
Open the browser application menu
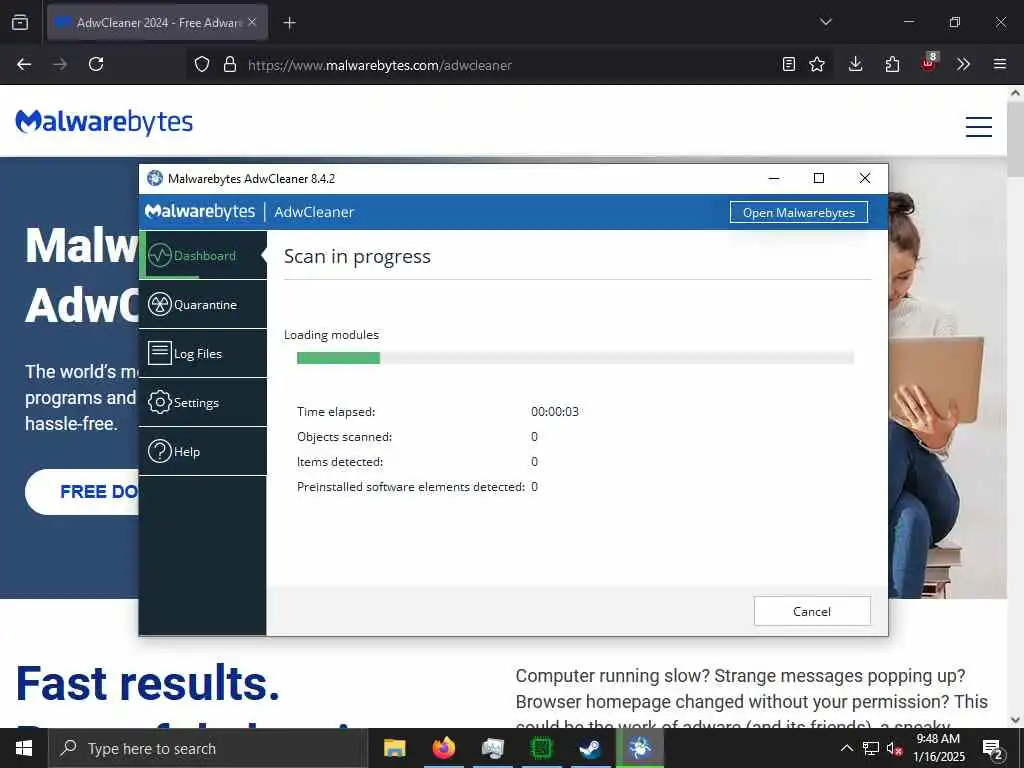click(1000, 64)
